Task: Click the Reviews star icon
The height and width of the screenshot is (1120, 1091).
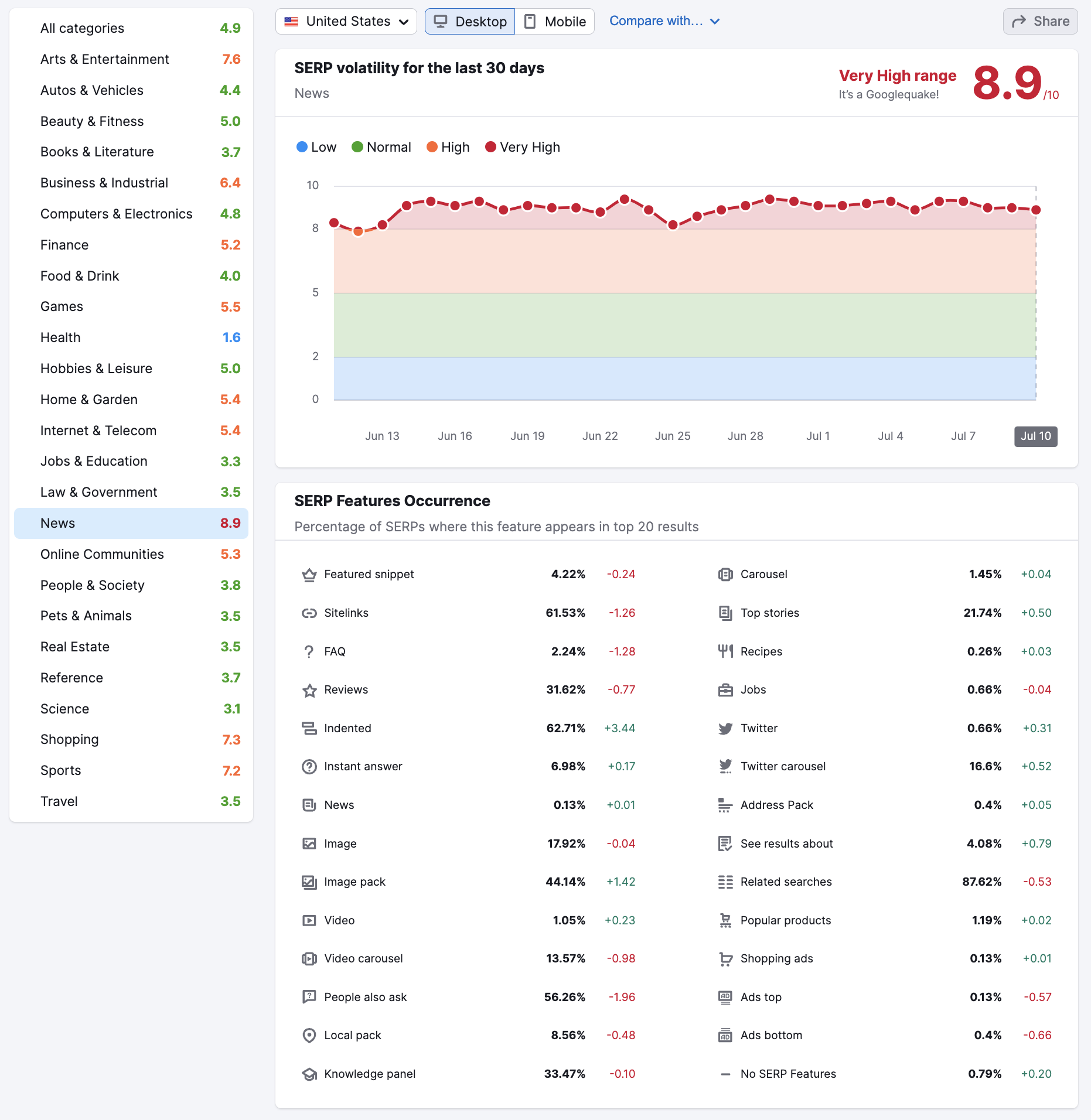Action: (309, 690)
